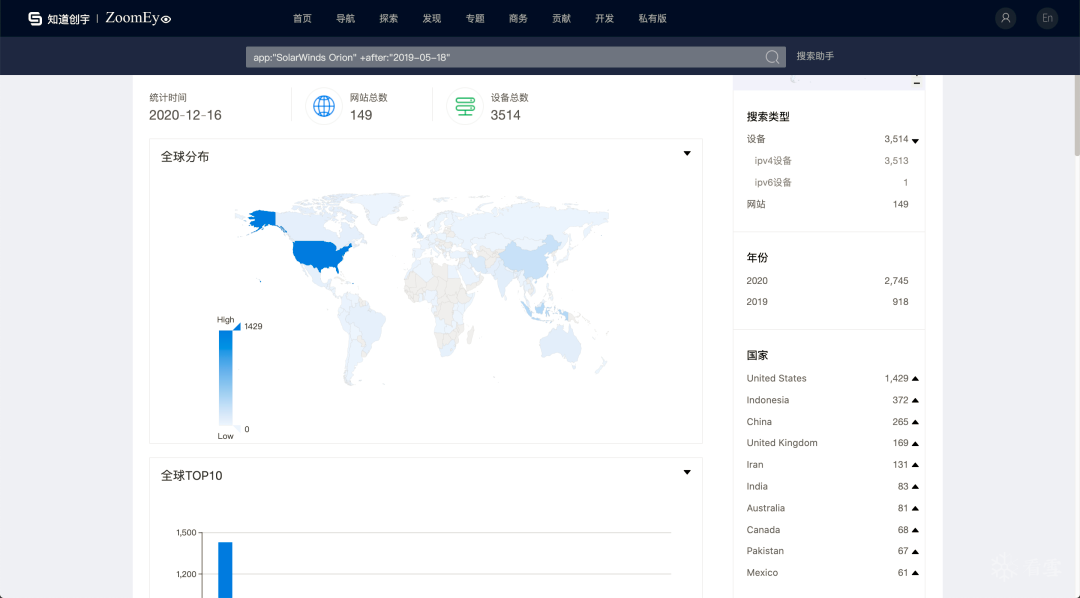Click the tallest bar in TOP10 chart
The image size is (1080, 598).
pyautogui.click(x=225, y=570)
